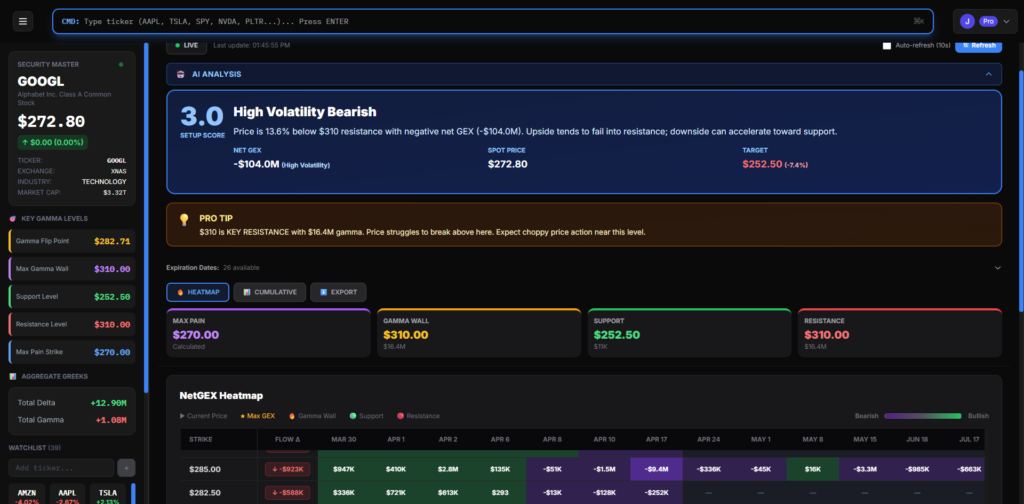This screenshot has width=1024, height=504.
Task: Click the Current Price triangle legend marker
Action: [x=182, y=416]
